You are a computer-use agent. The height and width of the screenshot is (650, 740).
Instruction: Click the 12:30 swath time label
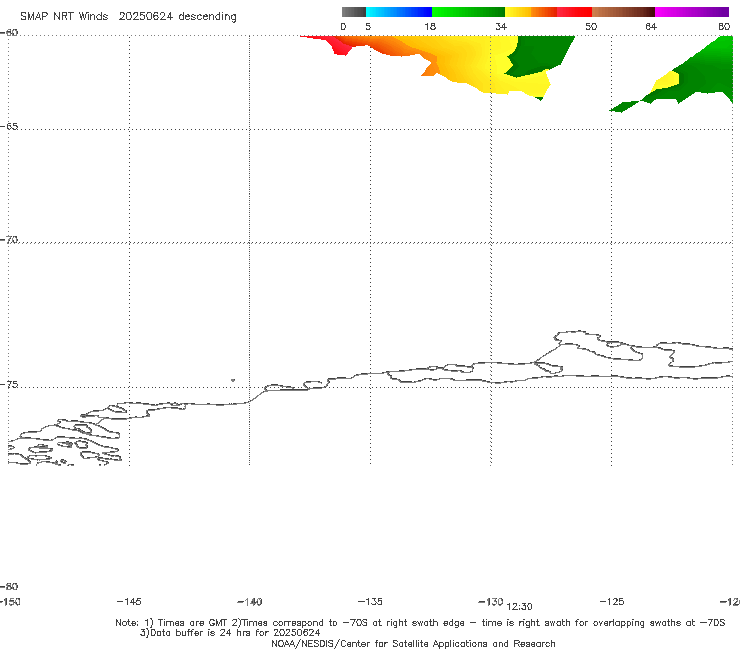[519, 607]
